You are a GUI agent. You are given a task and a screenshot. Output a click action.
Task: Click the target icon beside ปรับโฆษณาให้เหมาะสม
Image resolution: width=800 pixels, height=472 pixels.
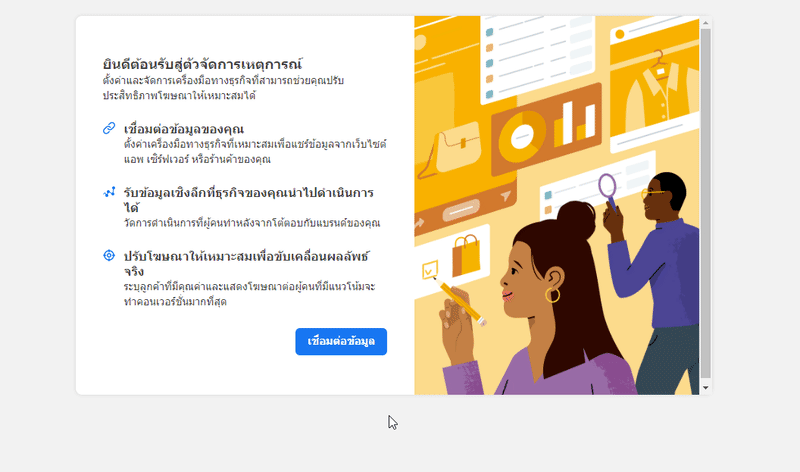tap(109, 255)
